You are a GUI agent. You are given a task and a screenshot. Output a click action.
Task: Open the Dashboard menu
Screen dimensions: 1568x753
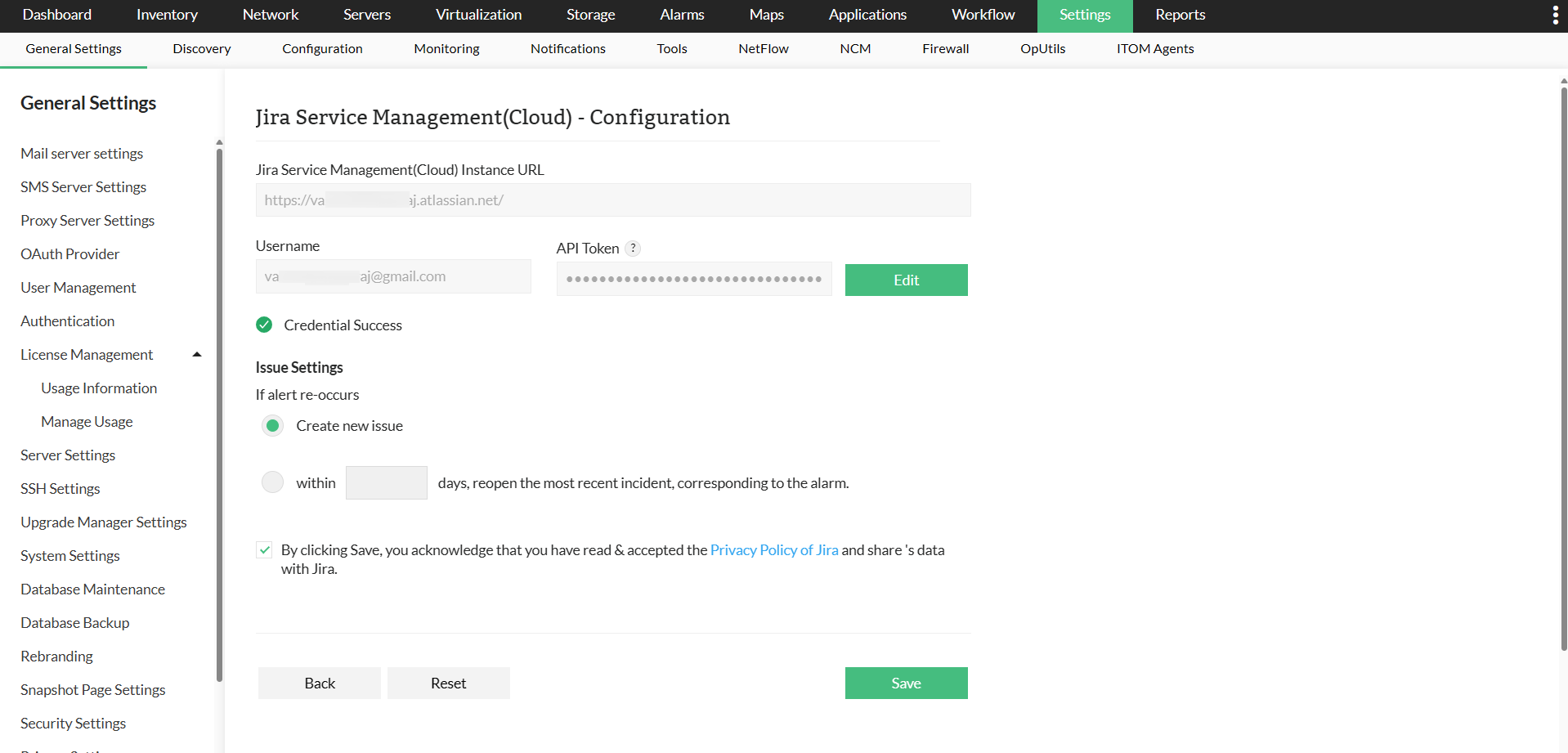tap(57, 15)
